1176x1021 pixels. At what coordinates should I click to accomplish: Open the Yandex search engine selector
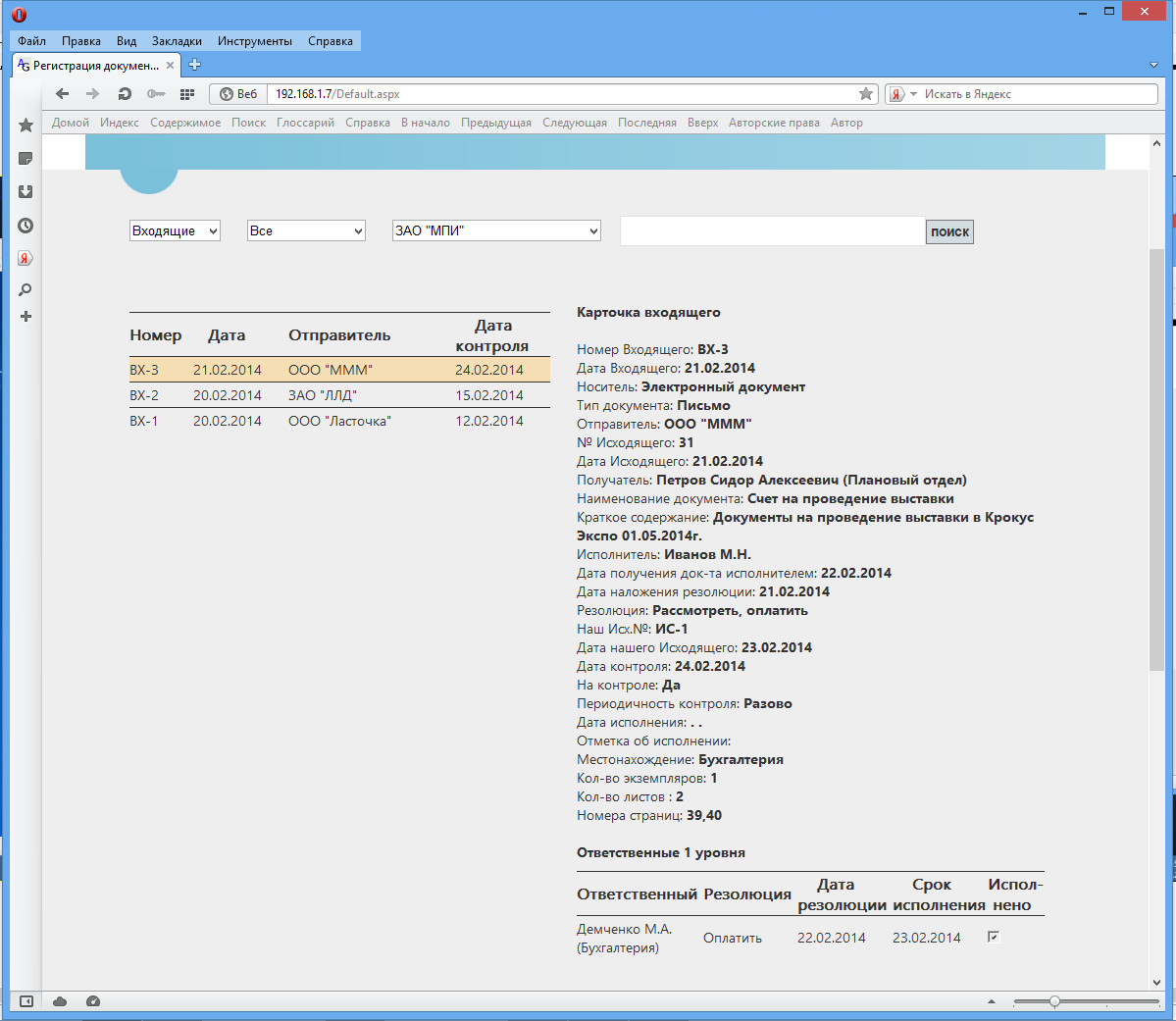click(x=903, y=94)
